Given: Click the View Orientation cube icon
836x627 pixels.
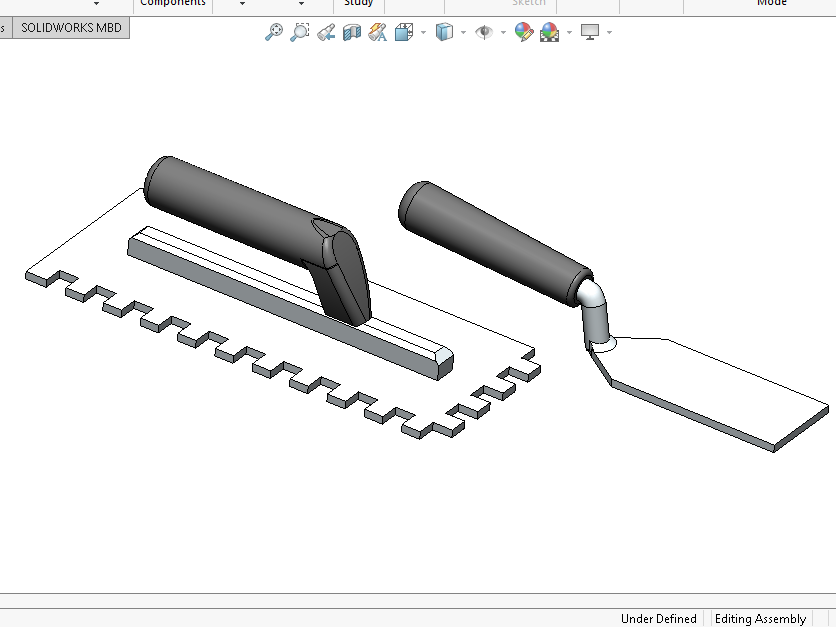Looking at the screenshot, I should click(x=404, y=32).
